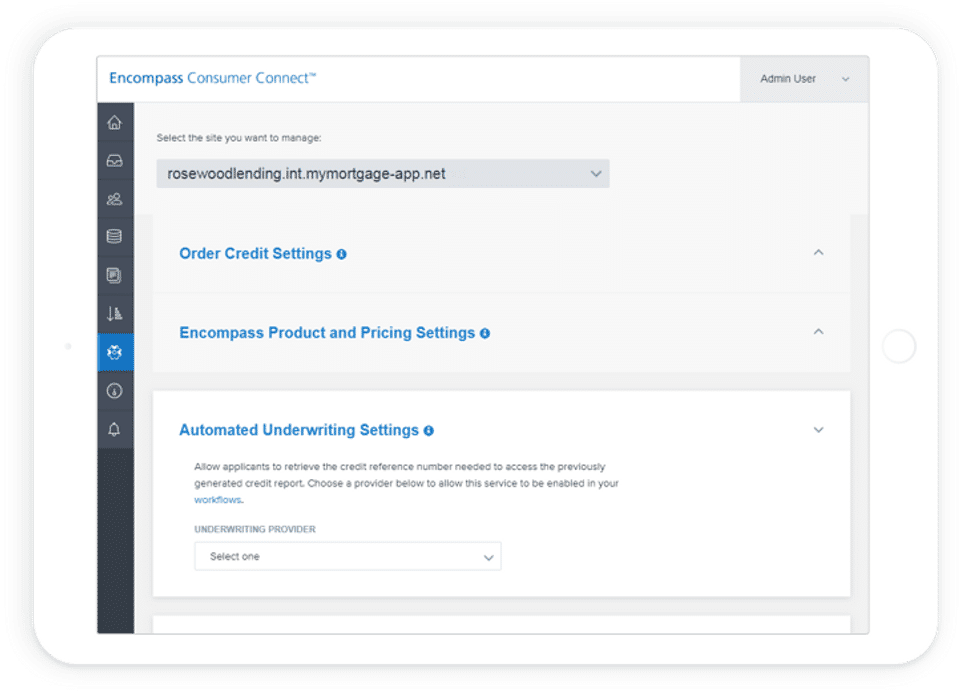Image resolution: width=960 pixels, height=694 pixels.
Task: Toggle the Encompass Product and Pricing Settings chevron
Action: (x=819, y=332)
